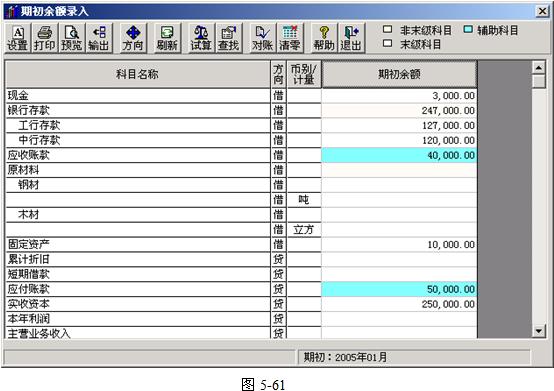
Task: Click the 清零 clear icon
Action: point(290,38)
